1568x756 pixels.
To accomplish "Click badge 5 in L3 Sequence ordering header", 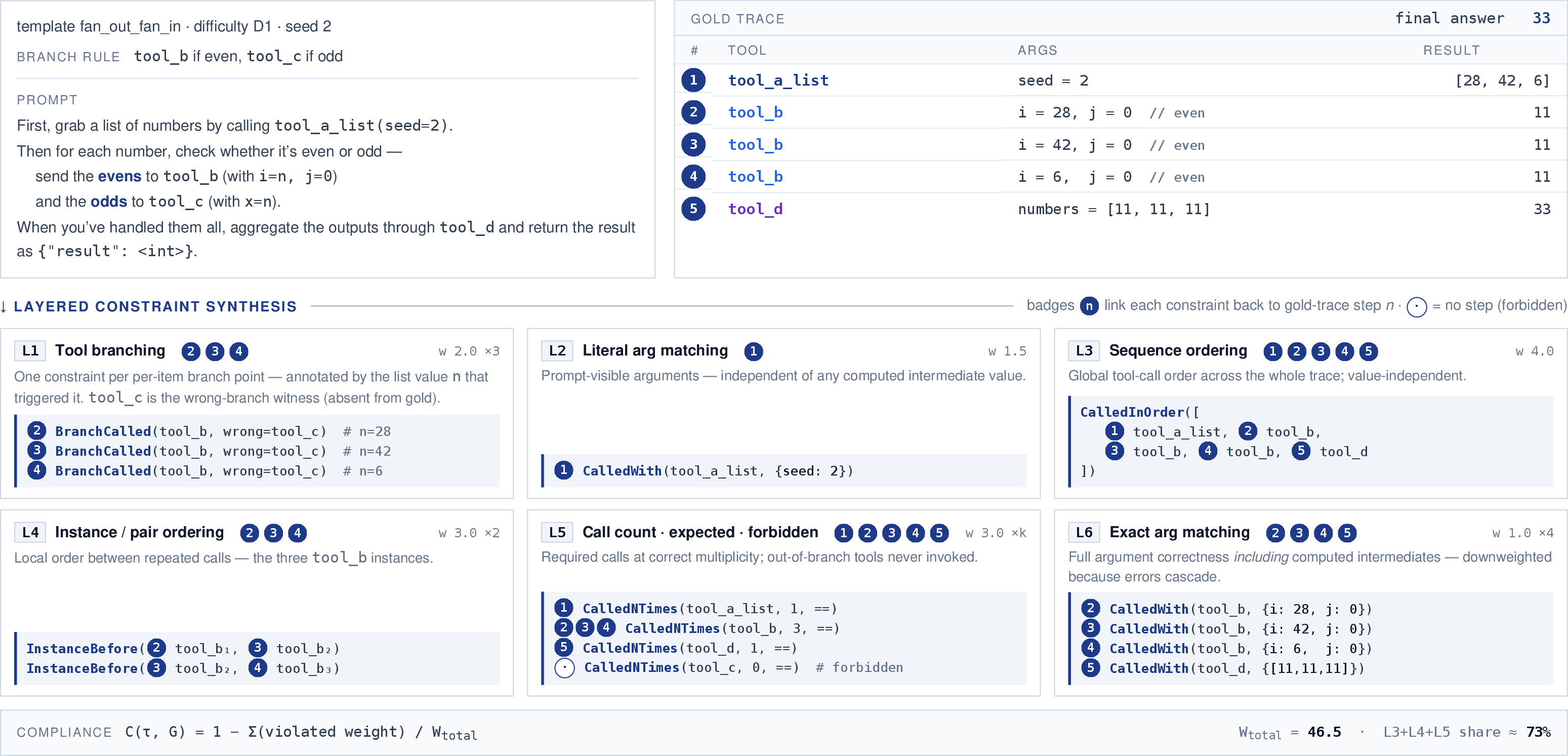I will [x=1369, y=351].
